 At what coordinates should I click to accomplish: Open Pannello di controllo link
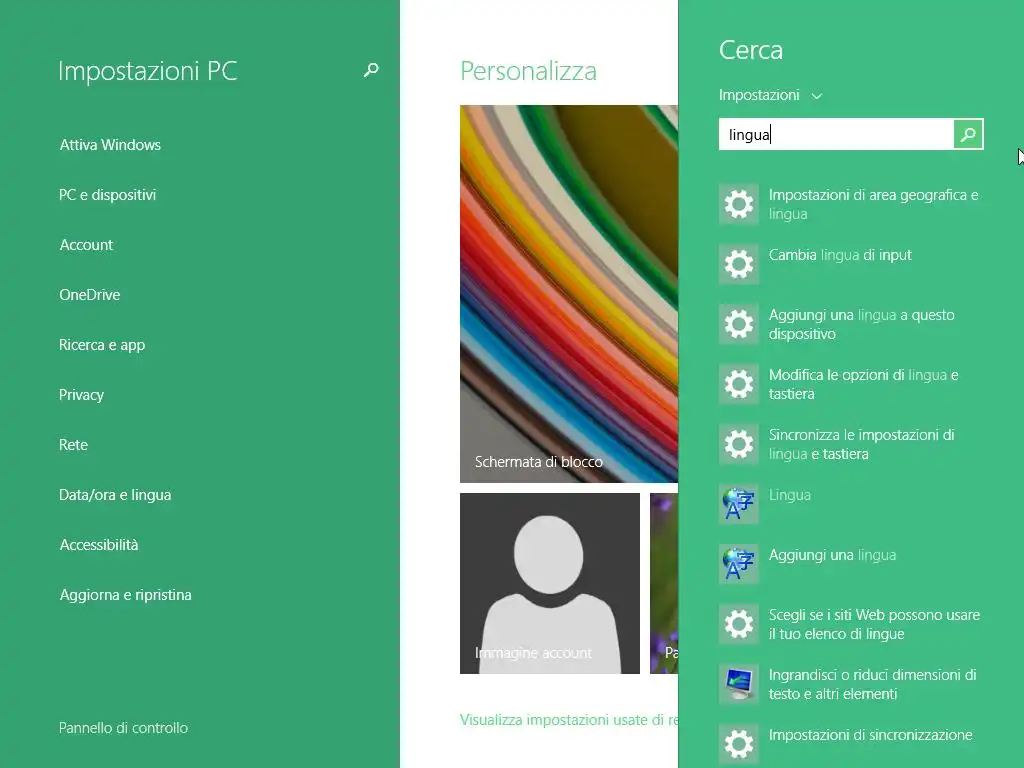tap(123, 728)
